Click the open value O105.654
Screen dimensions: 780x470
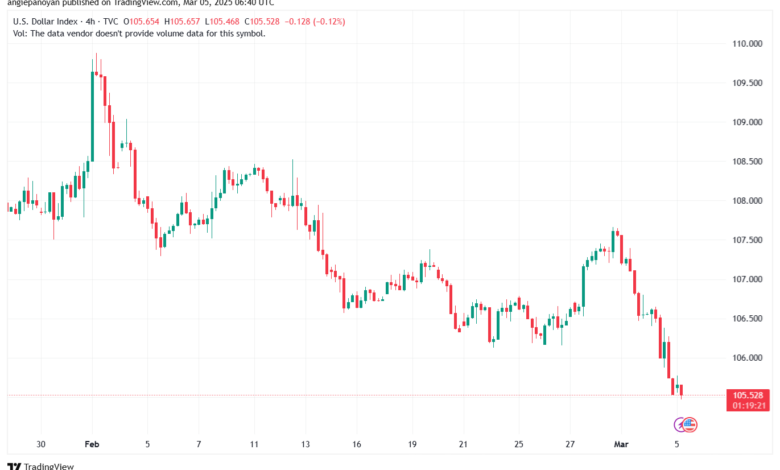tap(141, 21)
